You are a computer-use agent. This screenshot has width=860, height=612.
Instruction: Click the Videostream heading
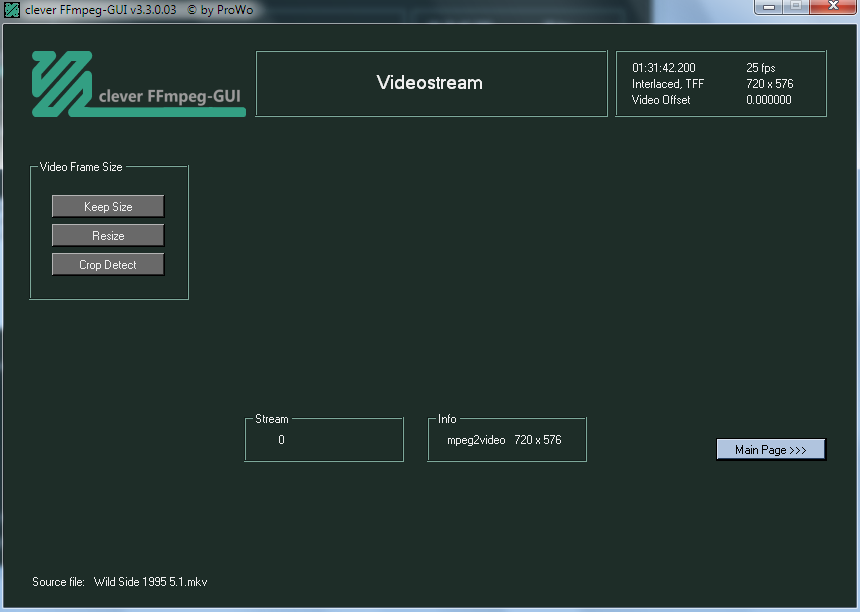tap(429, 82)
